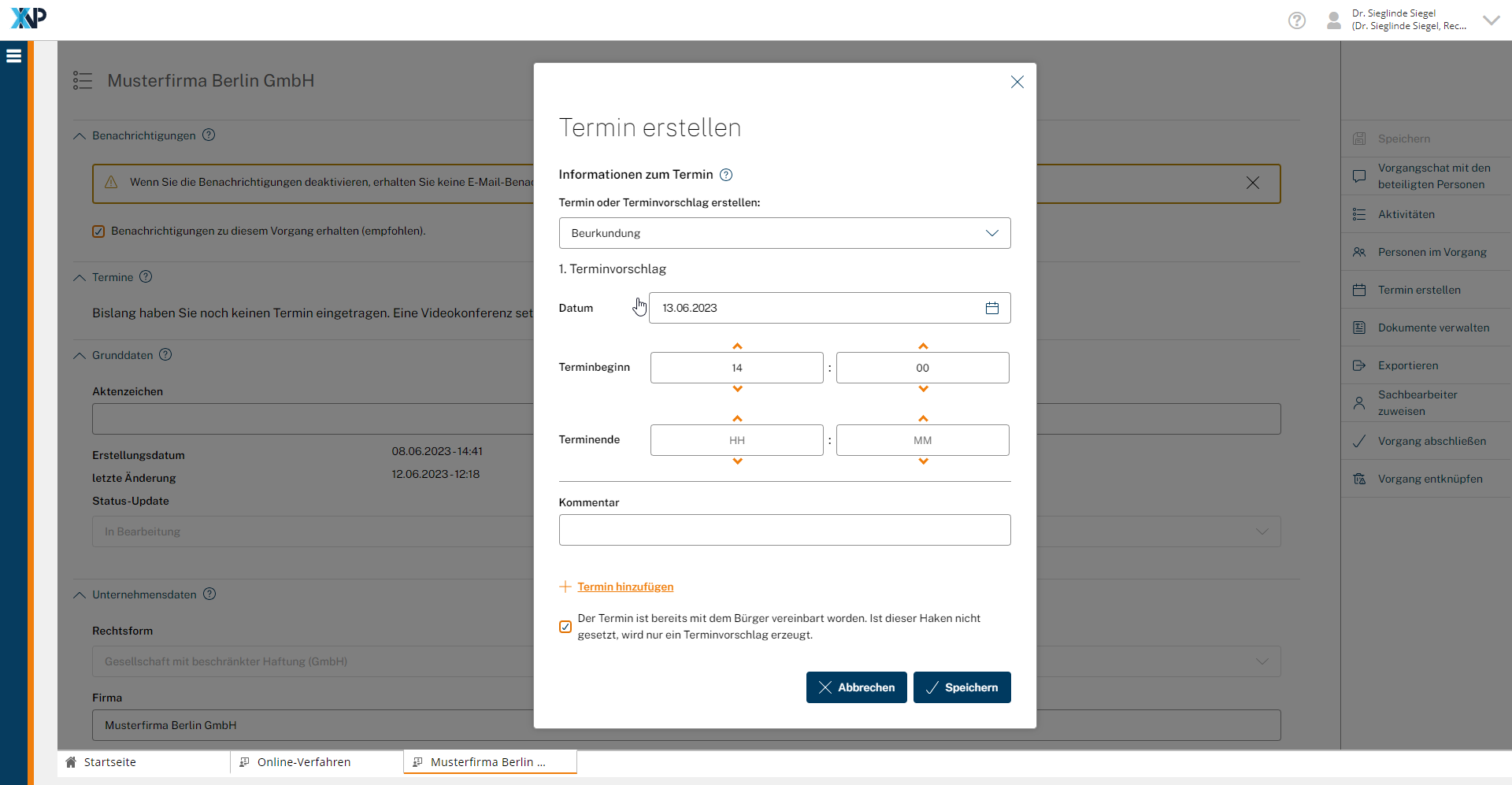
Task: Open Vorgangschat mit den beteiligten Personen
Action: pos(1426,176)
